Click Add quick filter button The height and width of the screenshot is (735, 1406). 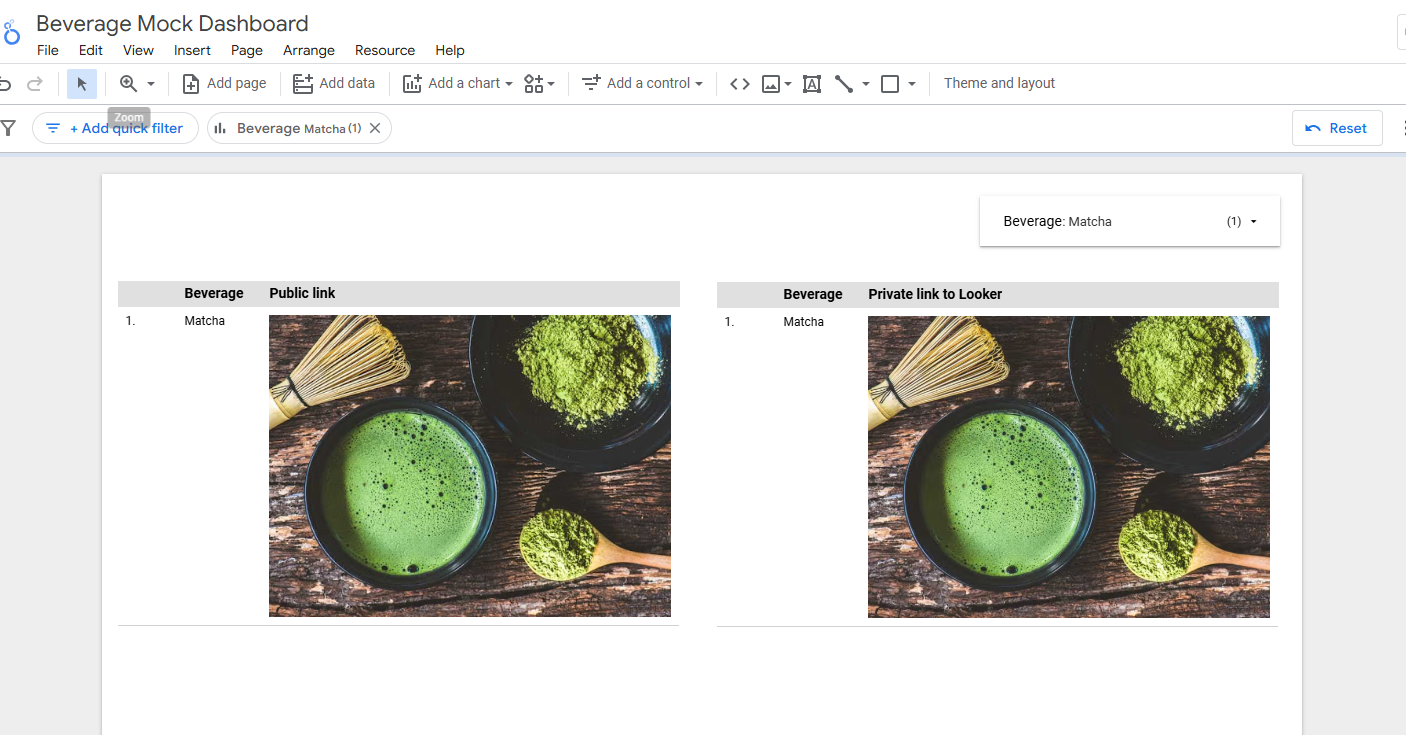tap(115, 128)
